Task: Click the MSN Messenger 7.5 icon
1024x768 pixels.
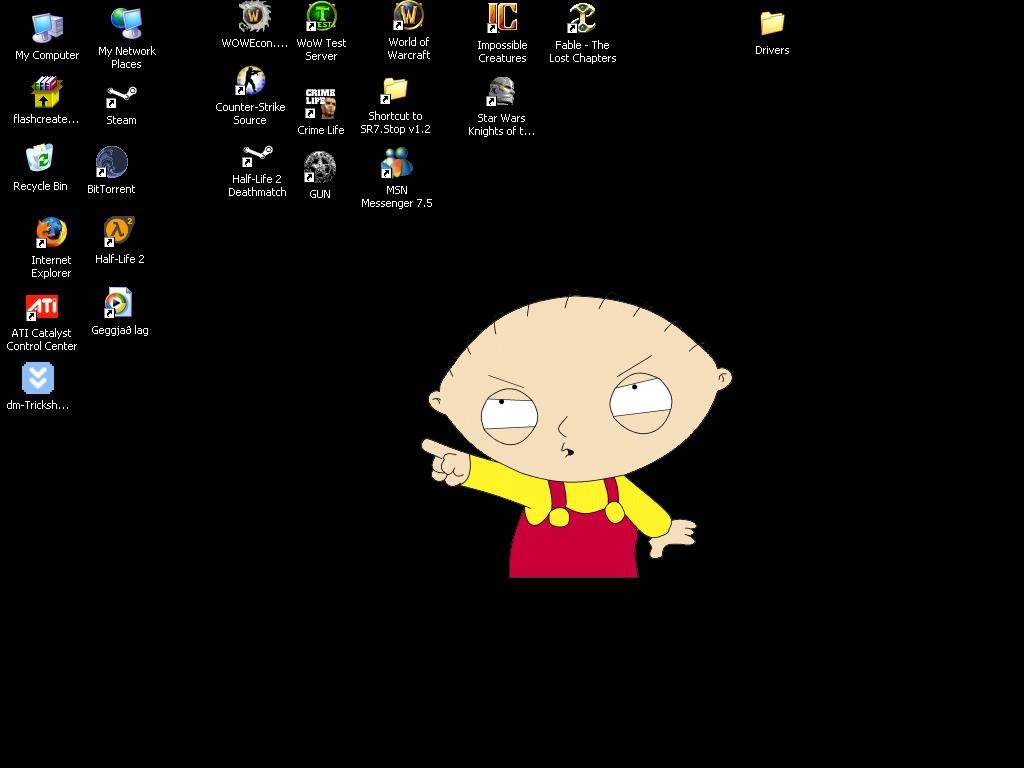Action: [396, 163]
